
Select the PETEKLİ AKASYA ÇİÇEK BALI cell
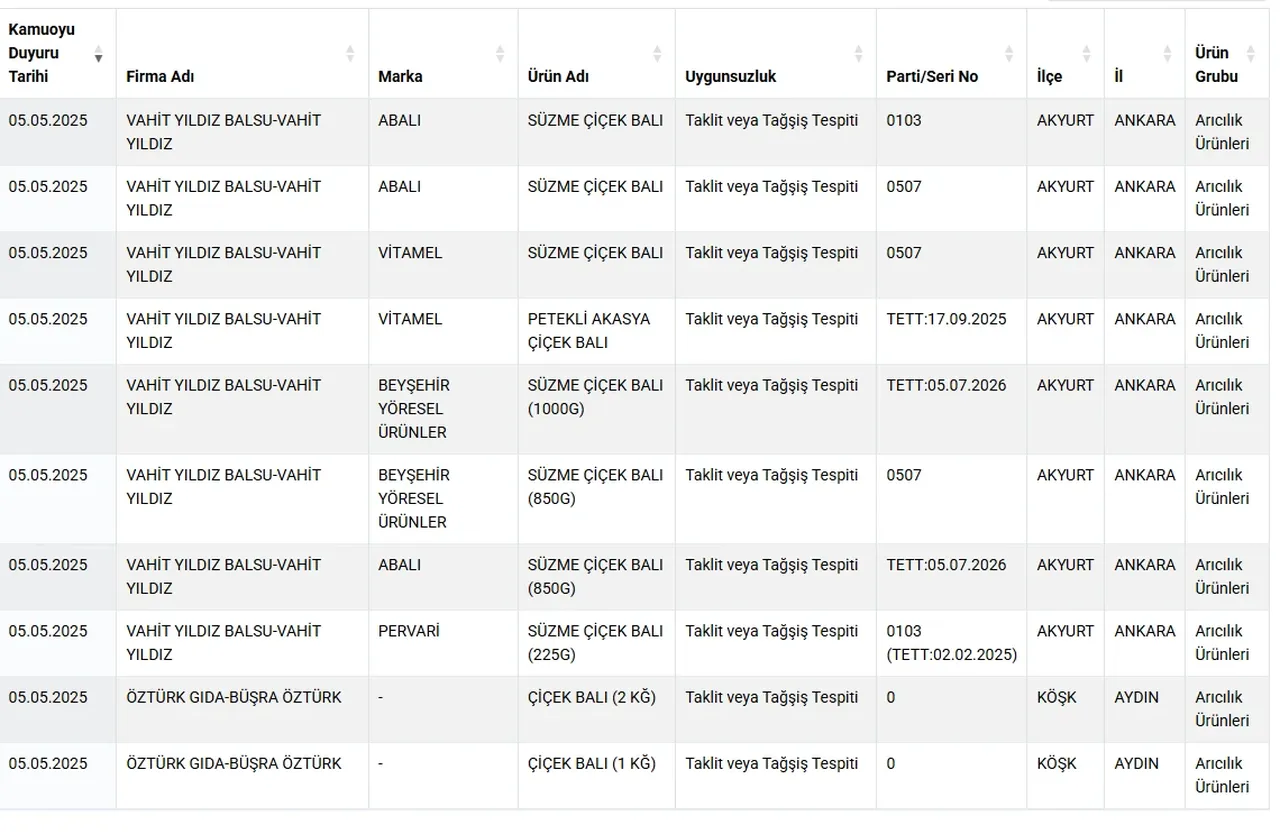[589, 331]
